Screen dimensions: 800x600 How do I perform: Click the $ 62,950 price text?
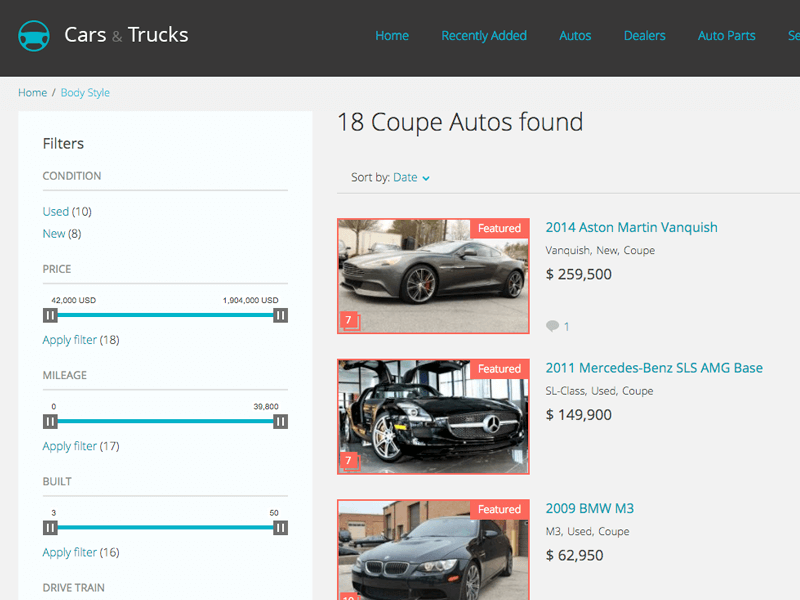click(x=574, y=555)
